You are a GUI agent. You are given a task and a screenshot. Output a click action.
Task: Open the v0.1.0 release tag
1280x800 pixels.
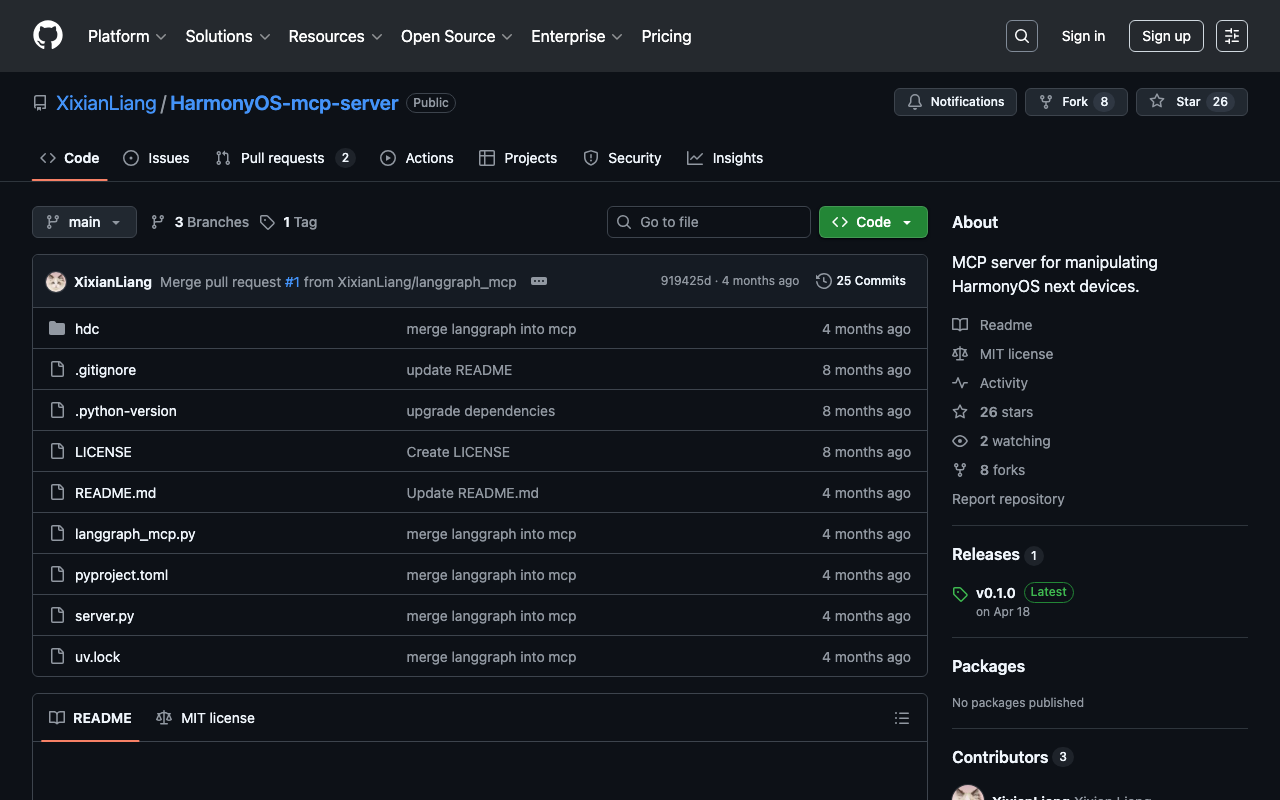pos(995,592)
